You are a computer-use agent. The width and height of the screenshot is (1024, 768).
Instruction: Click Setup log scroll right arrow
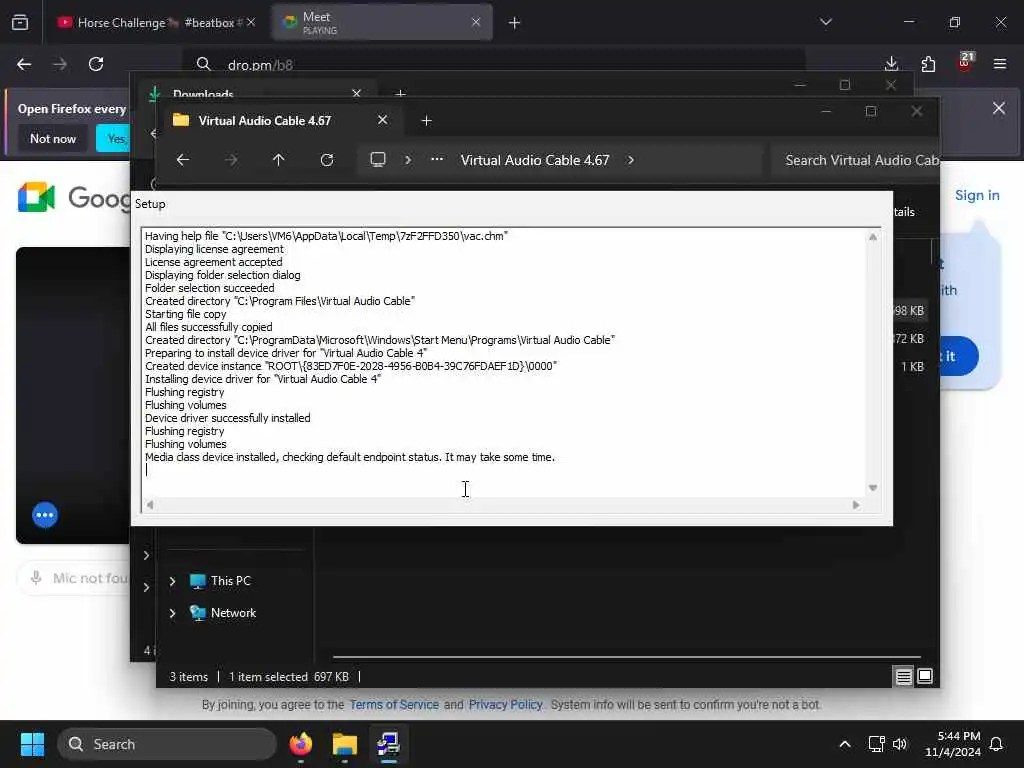(x=856, y=505)
